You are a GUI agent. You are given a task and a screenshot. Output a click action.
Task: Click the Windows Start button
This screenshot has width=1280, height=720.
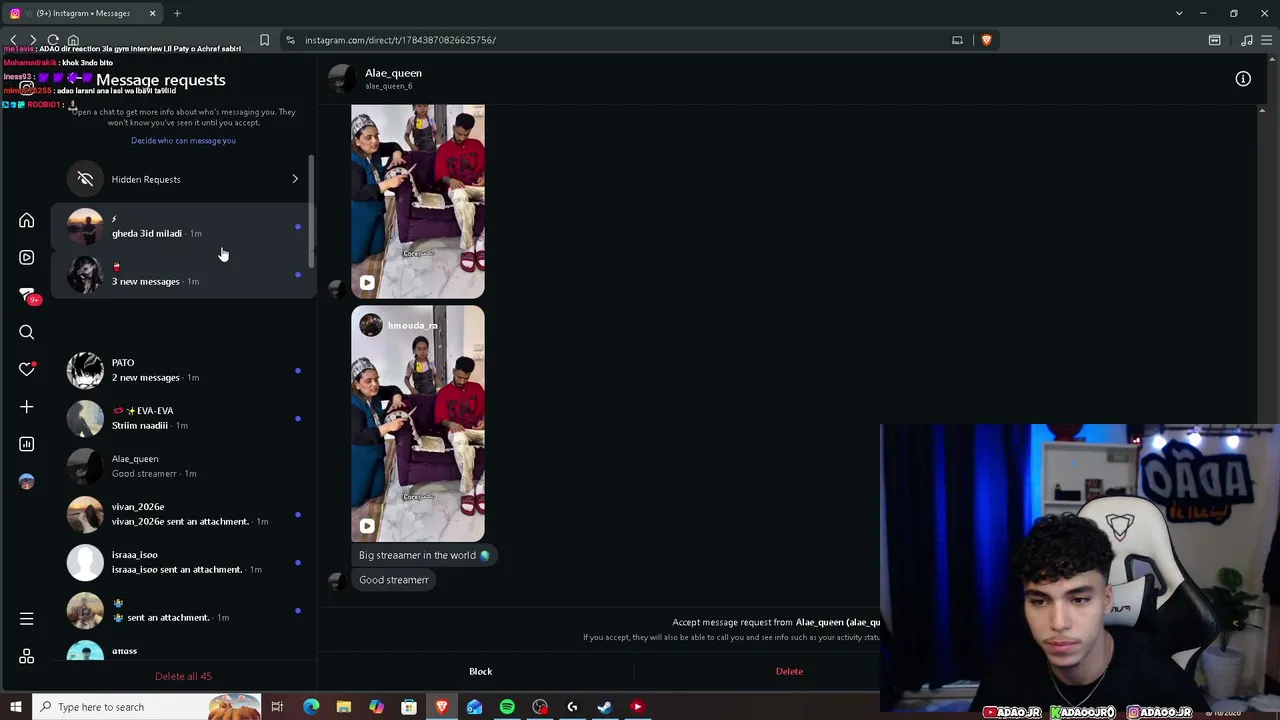click(x=15, y=707)
